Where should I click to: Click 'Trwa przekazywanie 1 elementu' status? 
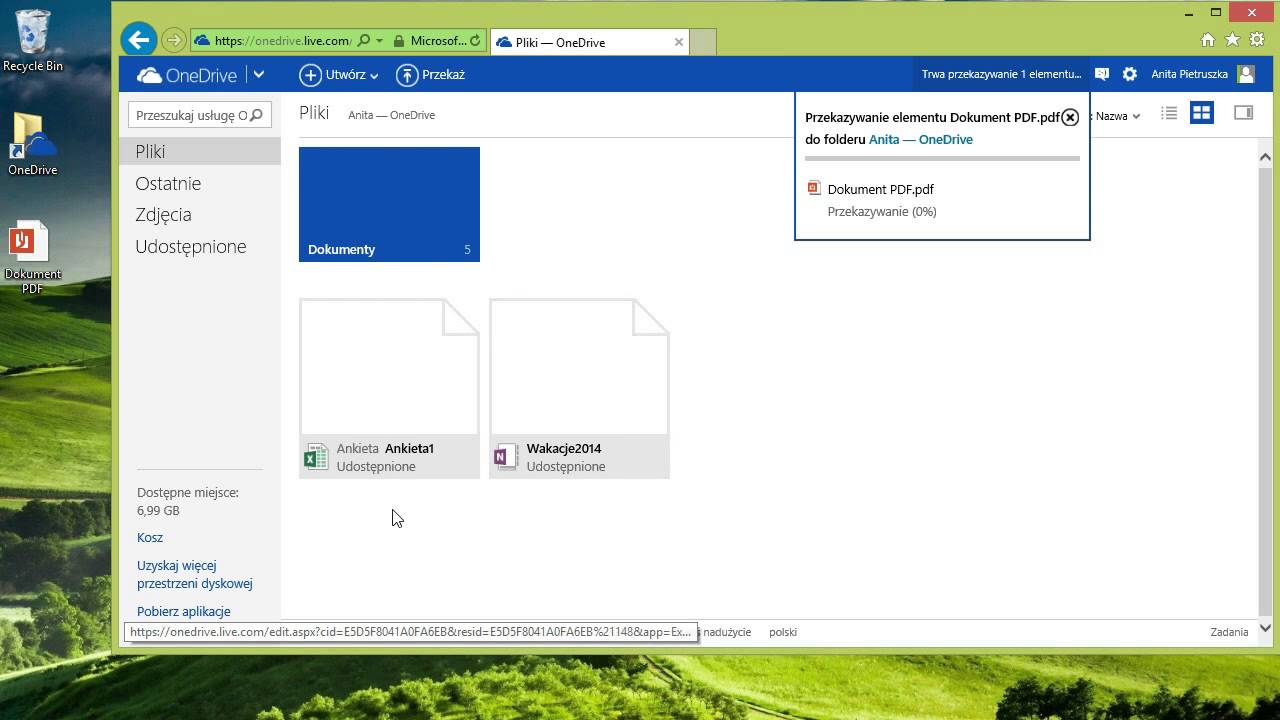pyautogui.click(x=1001, y=74)
